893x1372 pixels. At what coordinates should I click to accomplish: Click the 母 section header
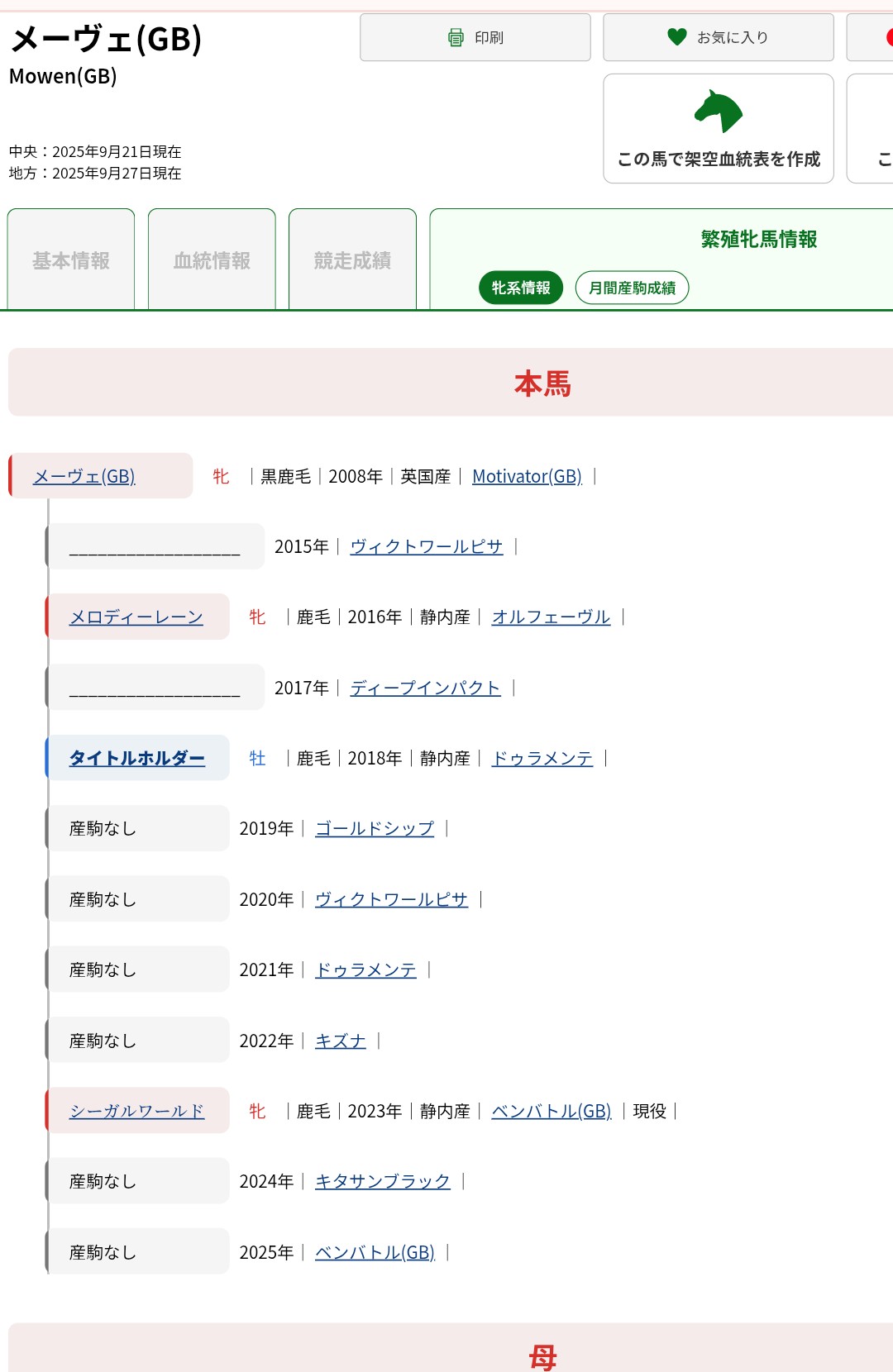click(x=542, y=1357)
